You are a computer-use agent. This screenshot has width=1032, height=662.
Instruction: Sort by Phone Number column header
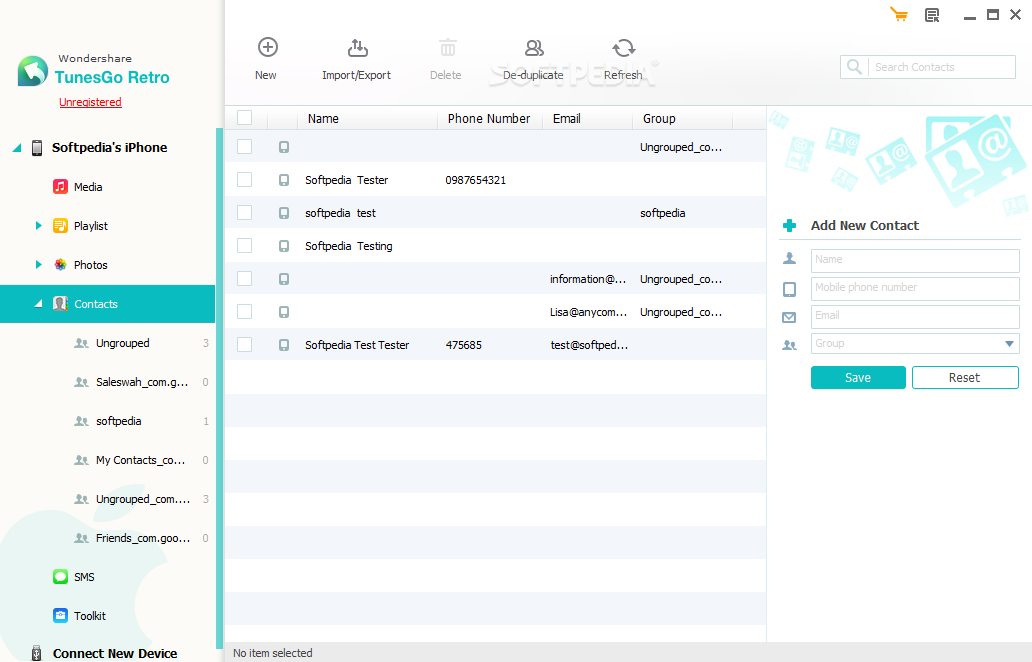click(x=489, y=118)
